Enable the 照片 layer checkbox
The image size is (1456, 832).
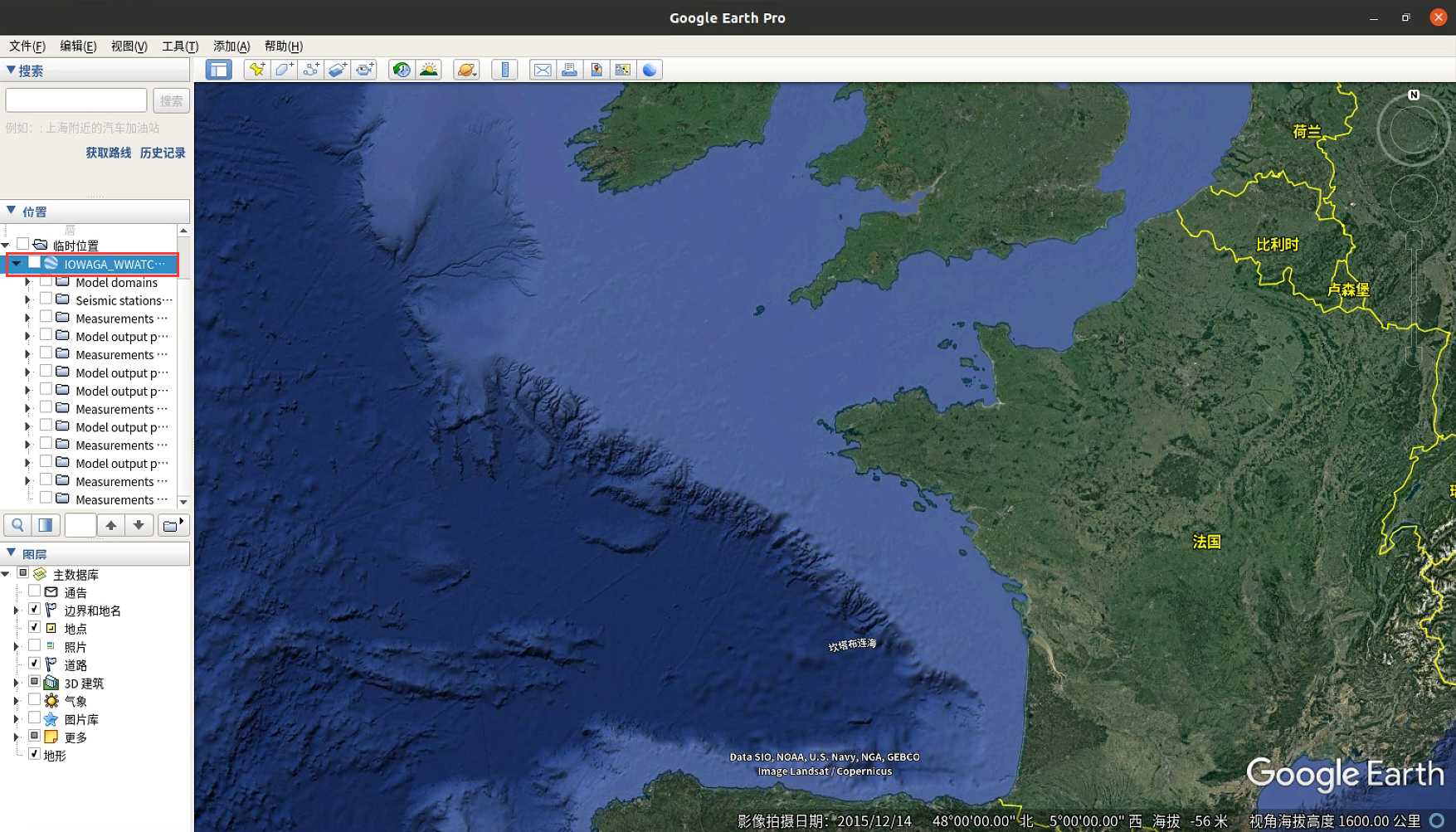34,645
